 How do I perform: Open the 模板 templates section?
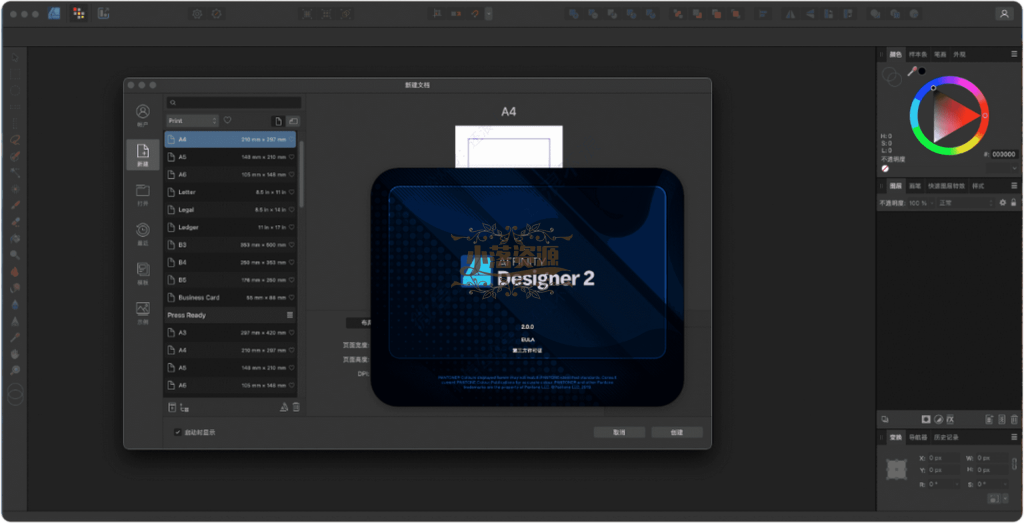pos(142,274)
